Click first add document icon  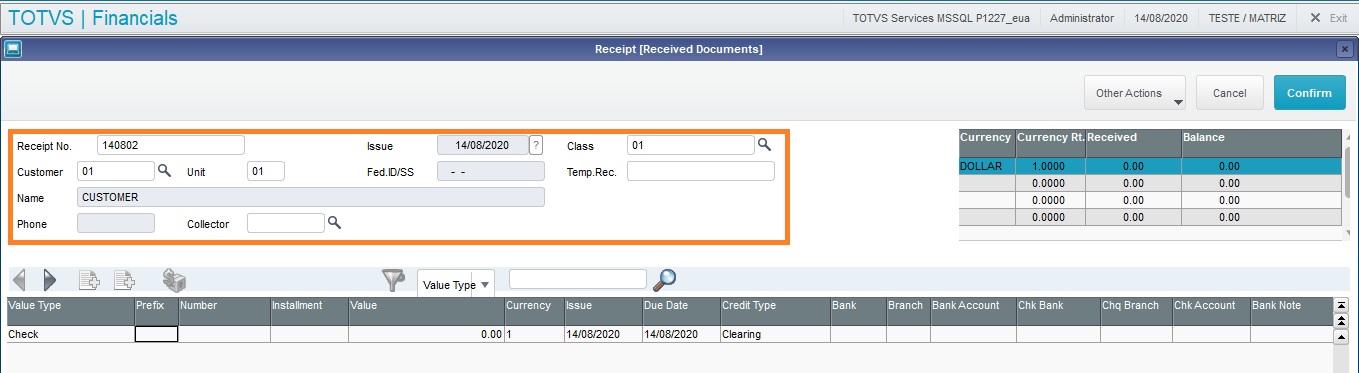coord(89,280)
